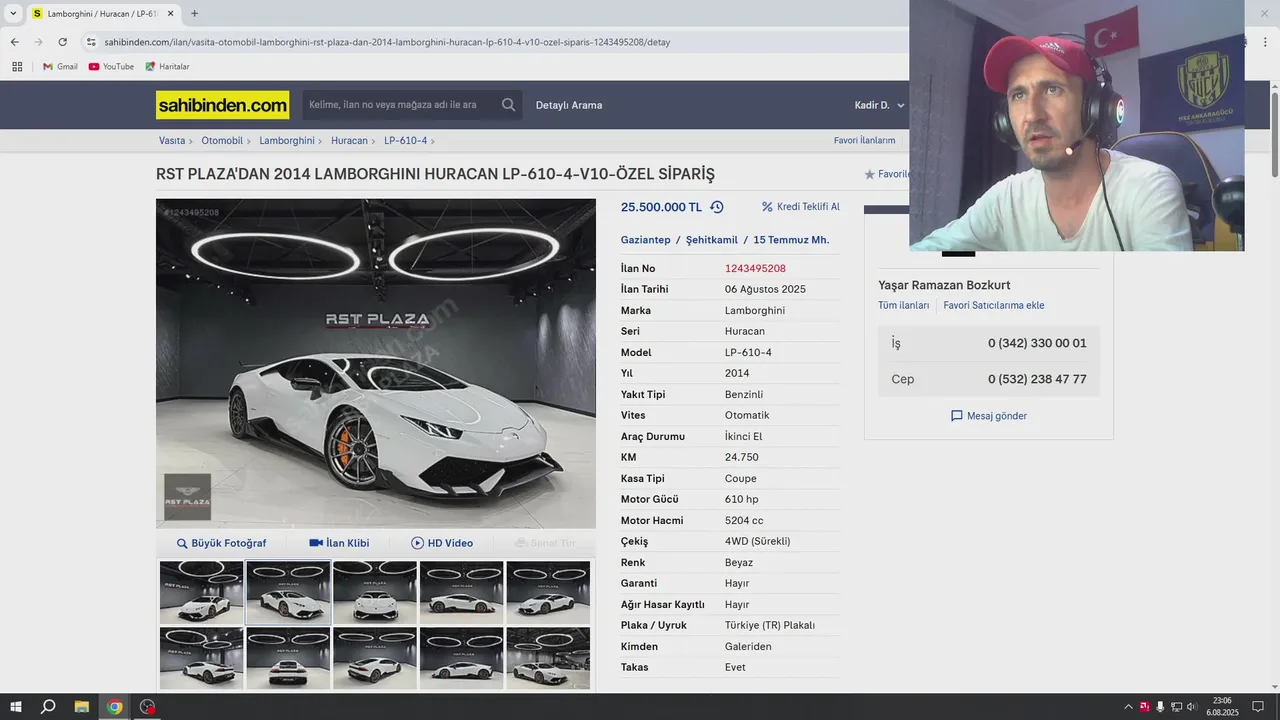Play İlan Klibi

tap(339, 543)
